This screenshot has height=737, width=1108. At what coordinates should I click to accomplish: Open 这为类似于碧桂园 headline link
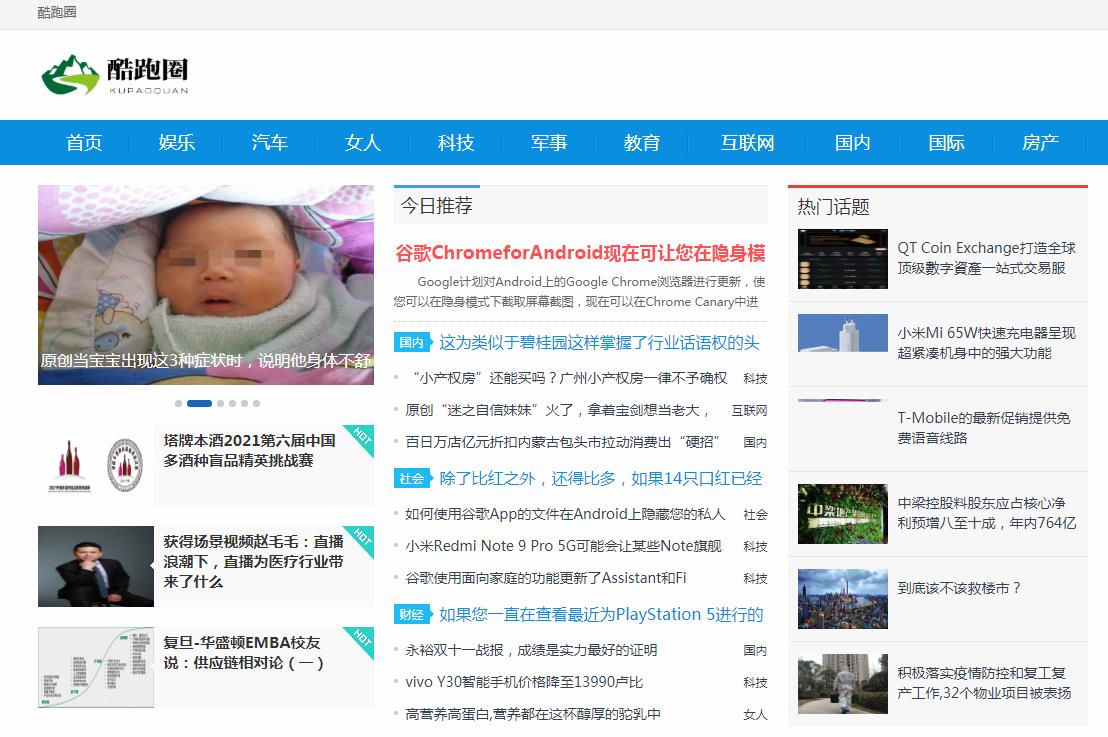coord(599,343)
